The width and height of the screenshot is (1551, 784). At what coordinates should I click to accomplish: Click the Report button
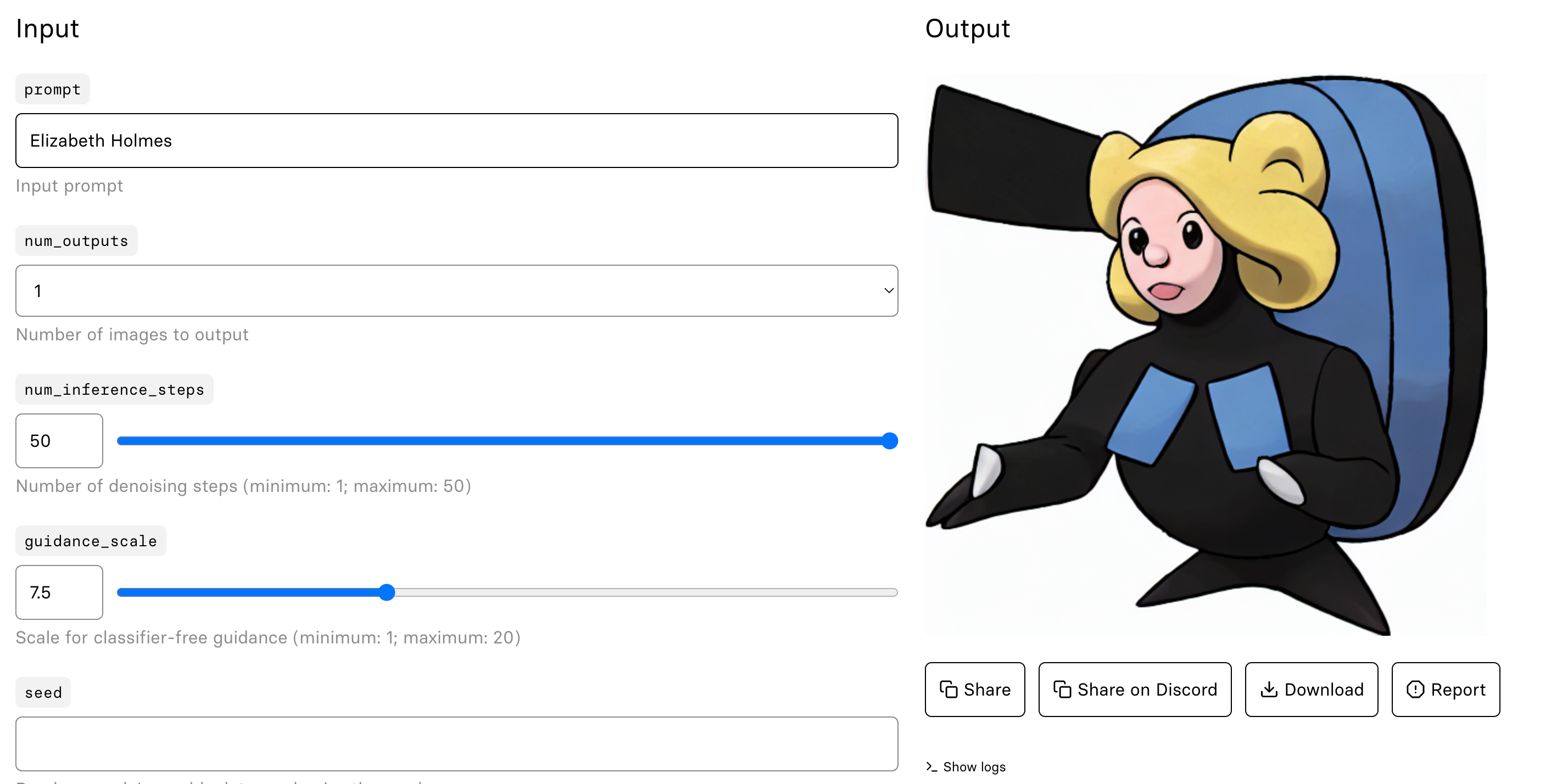click(1445, 690)
